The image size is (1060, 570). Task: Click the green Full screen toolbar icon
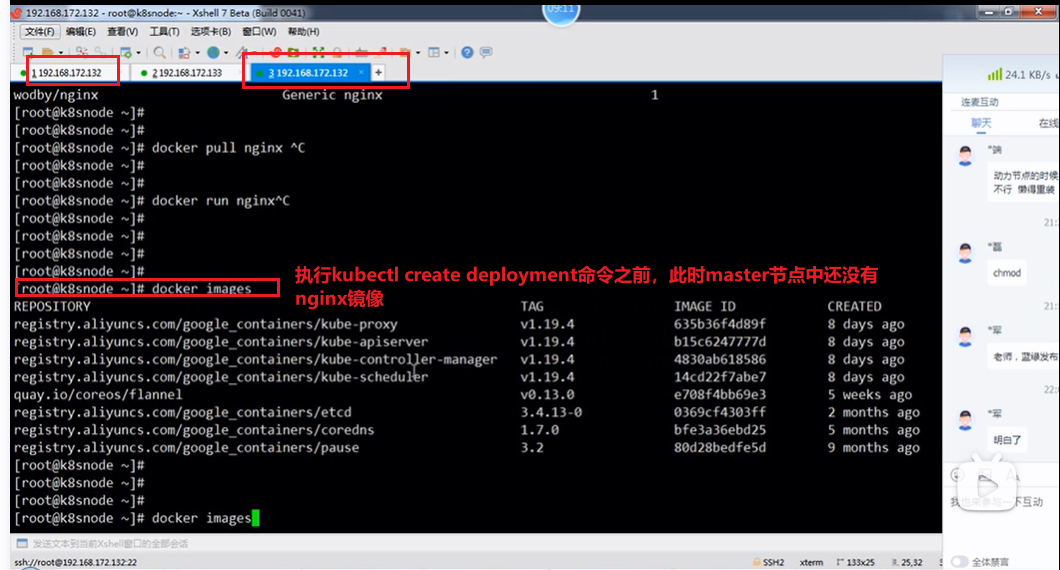[318, 52]
